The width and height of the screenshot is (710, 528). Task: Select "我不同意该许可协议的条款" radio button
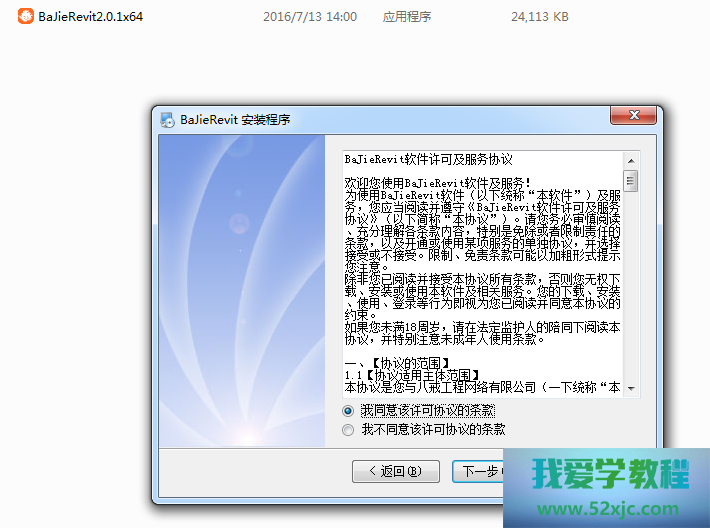click(348, 430)
